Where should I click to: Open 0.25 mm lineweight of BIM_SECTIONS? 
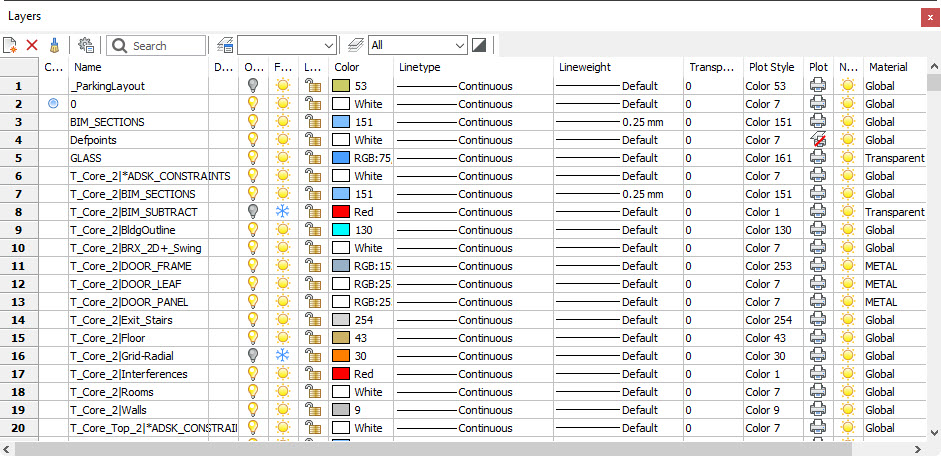coord(619,122)
